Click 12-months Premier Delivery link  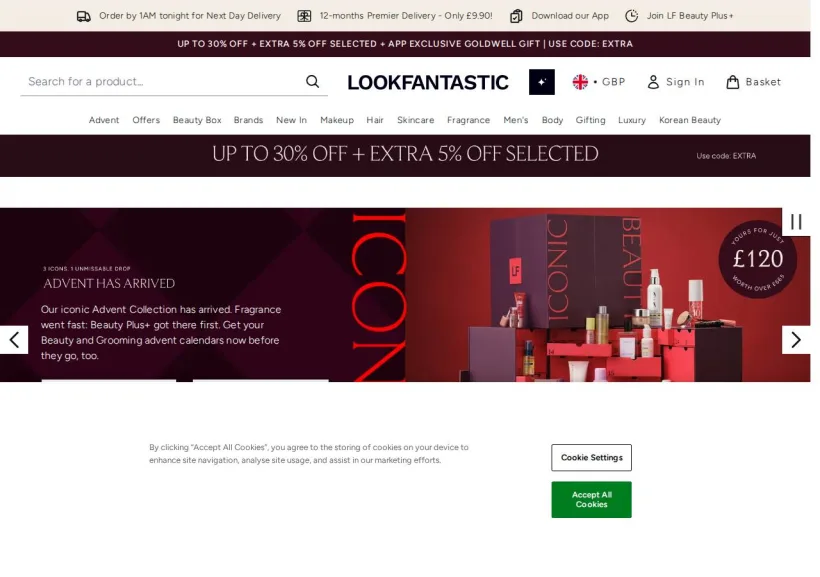coord(395,16)
